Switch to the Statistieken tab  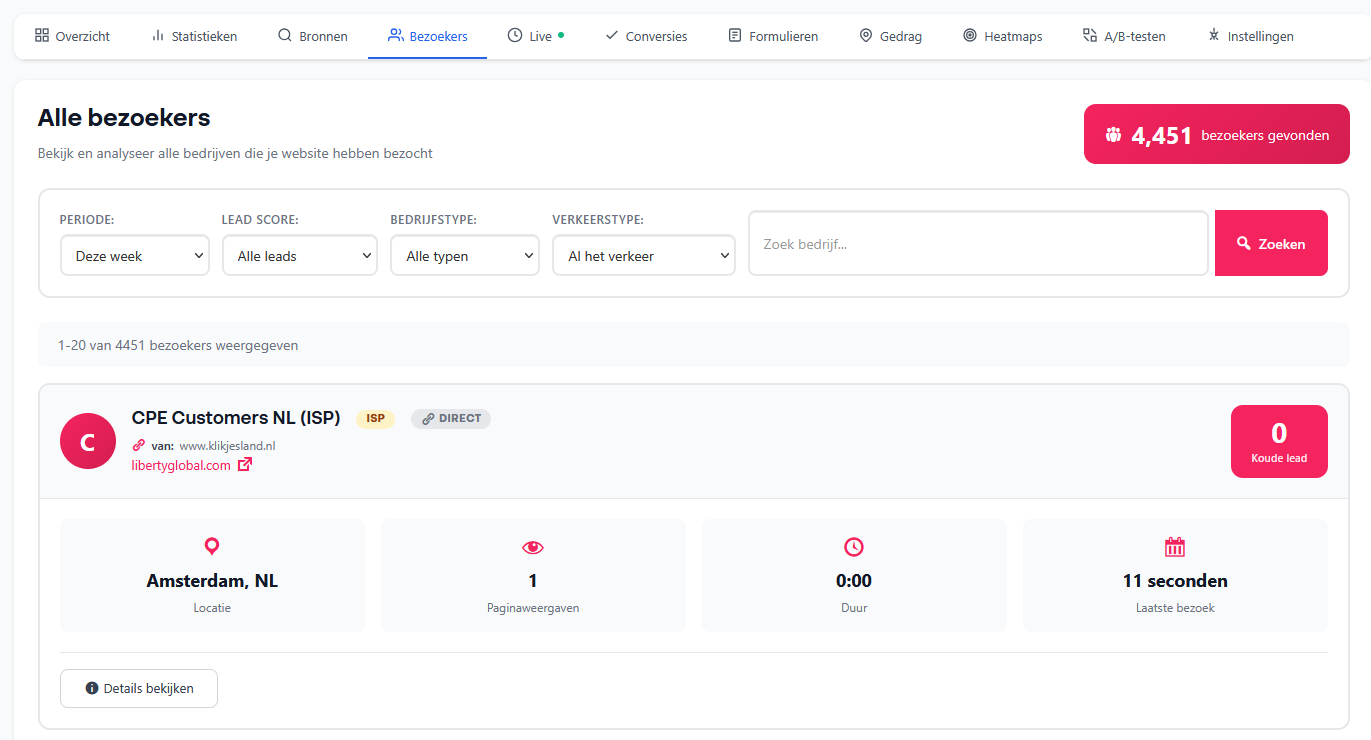coord(194,36)
